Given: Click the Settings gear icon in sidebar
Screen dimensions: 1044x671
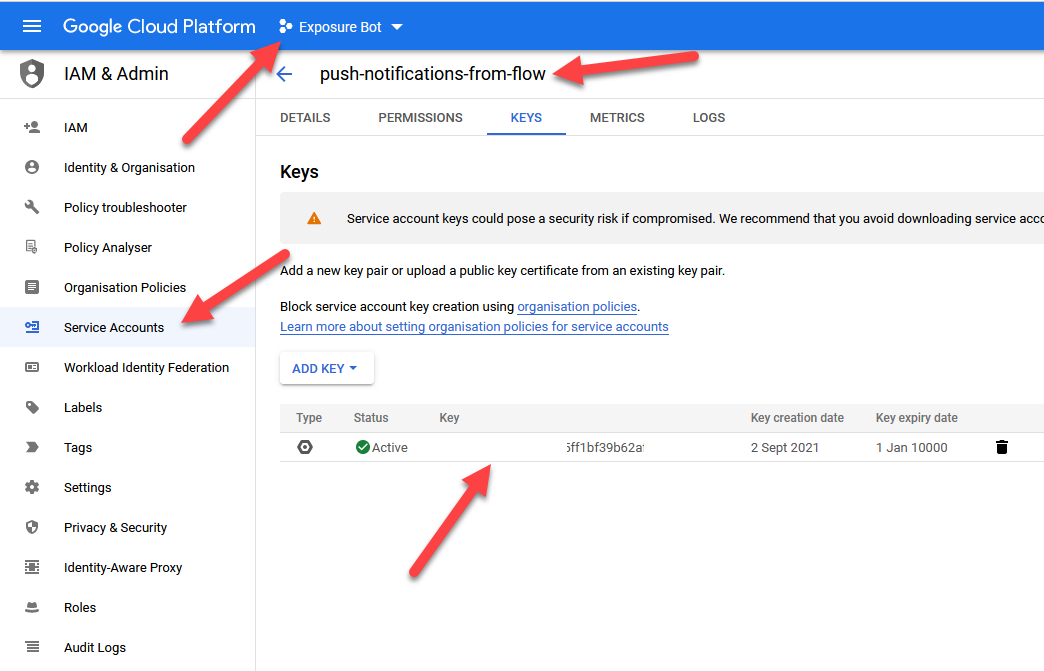Looking at the screenshot, I should pyautogui.click(x=32, y=487).
